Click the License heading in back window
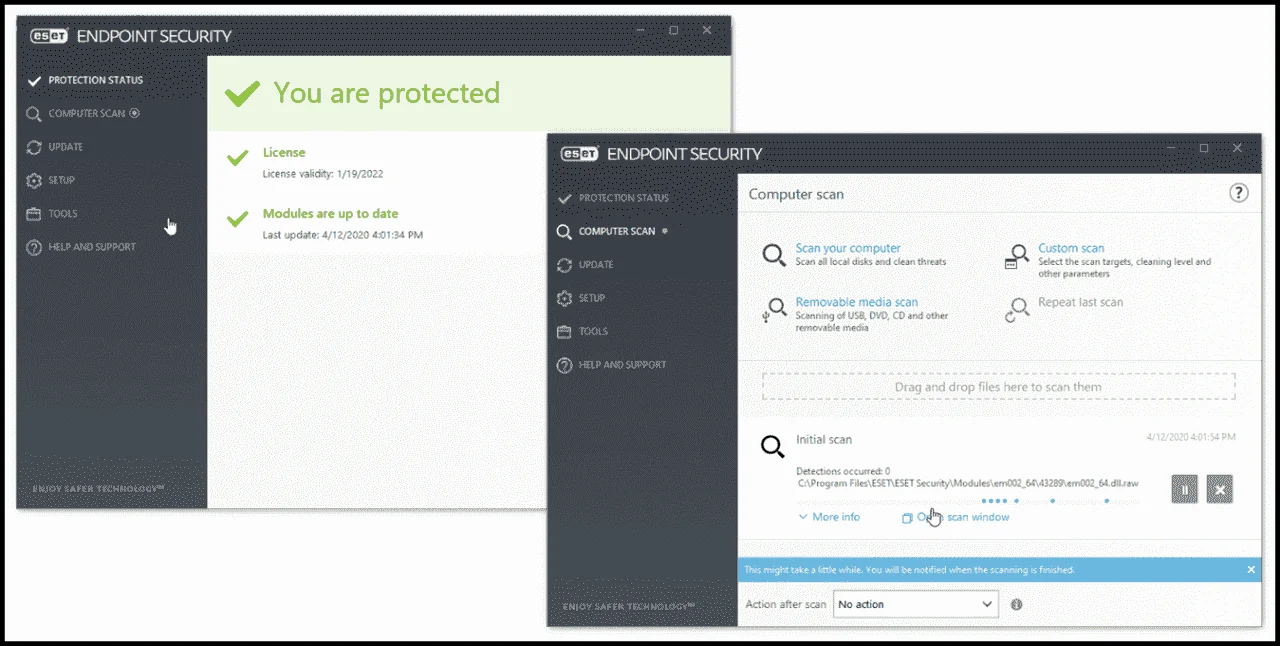Viewport: 1280px width, 646px height. pyautogui.click(x=284, y=153)
